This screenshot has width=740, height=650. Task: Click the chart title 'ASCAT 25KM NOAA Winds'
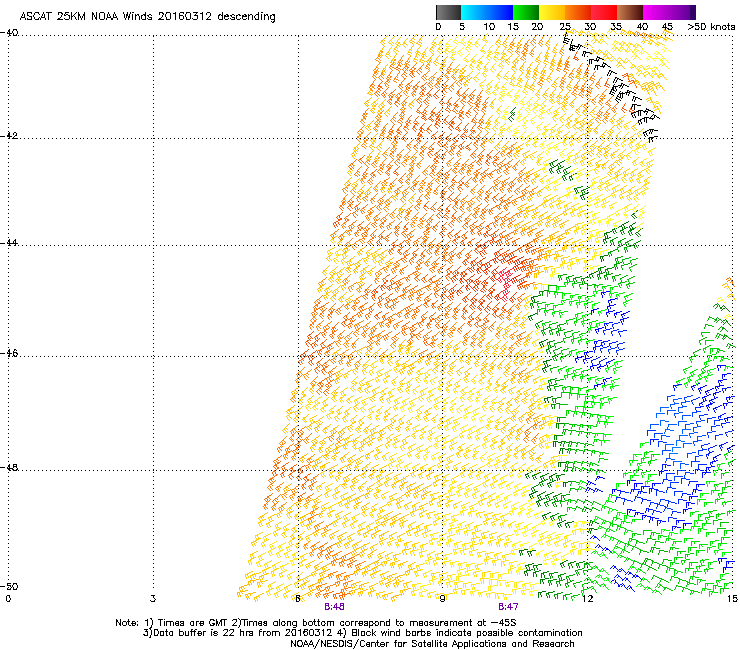[x=87, y=17]
